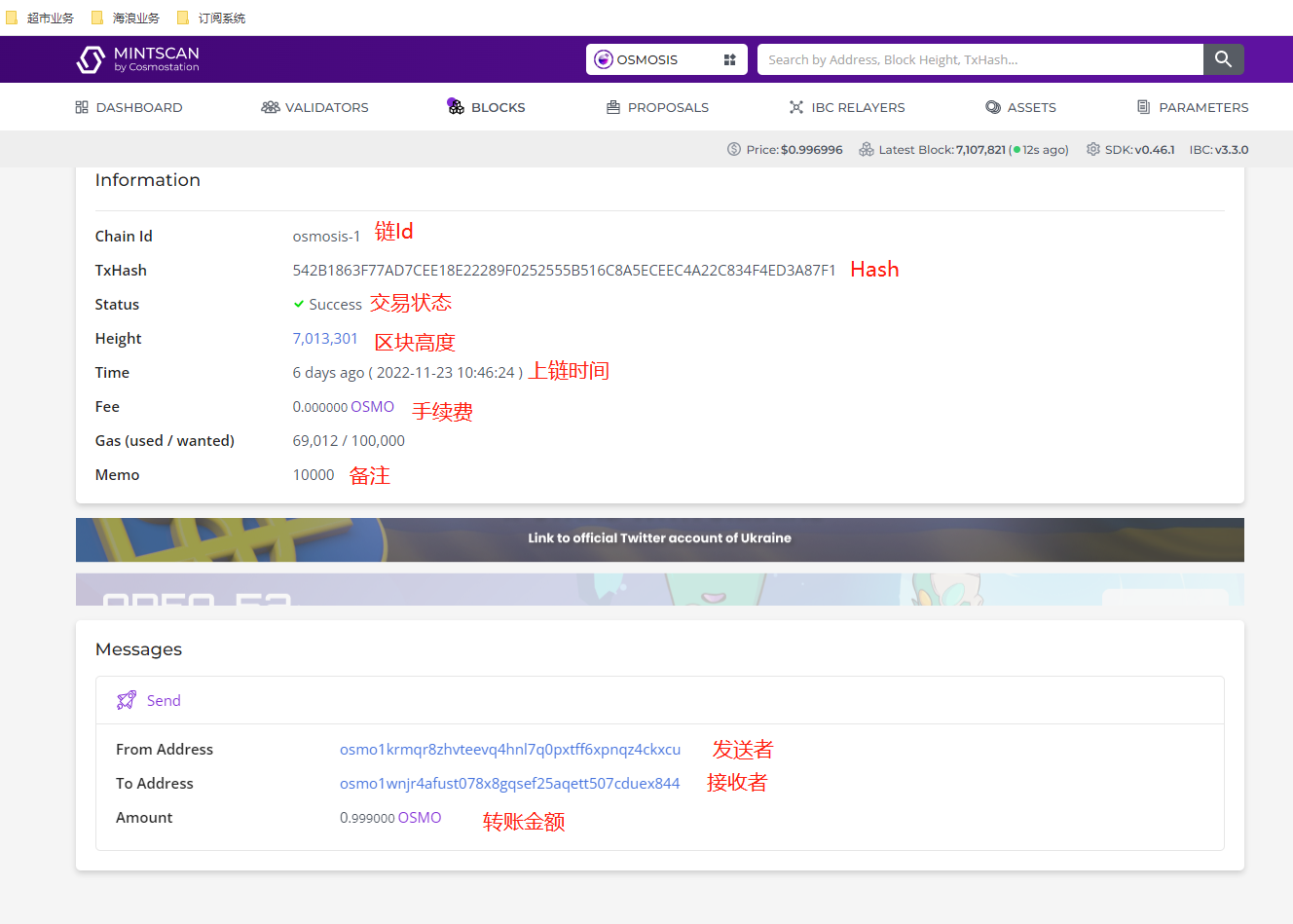Viewport: 1293px width, 924px height.
Task: Click the OSMO link in Amount row
Action: click(x=420, y=818)
